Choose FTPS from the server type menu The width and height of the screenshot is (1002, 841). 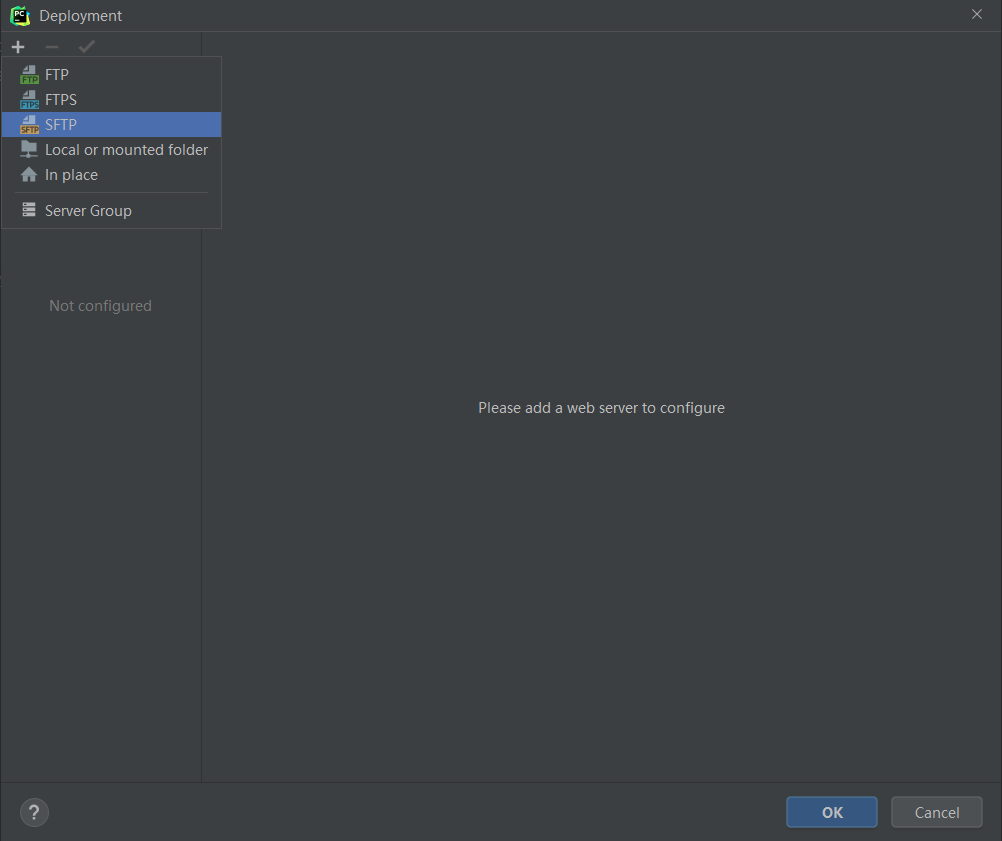(111, 100)
